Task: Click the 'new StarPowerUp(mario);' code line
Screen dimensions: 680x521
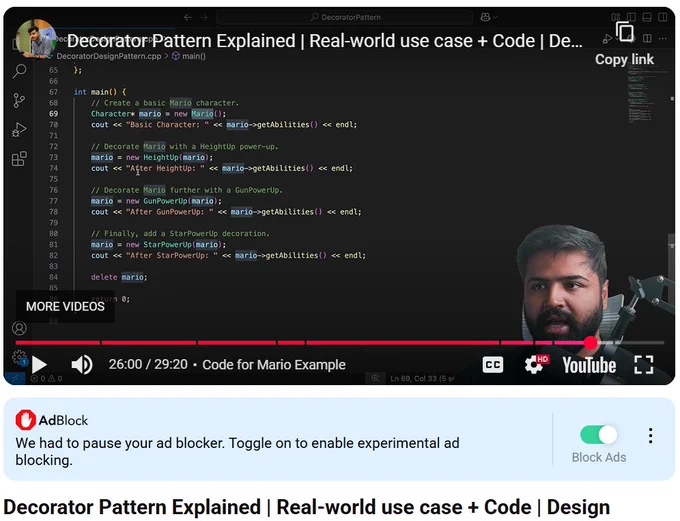Action: [158, 245]
